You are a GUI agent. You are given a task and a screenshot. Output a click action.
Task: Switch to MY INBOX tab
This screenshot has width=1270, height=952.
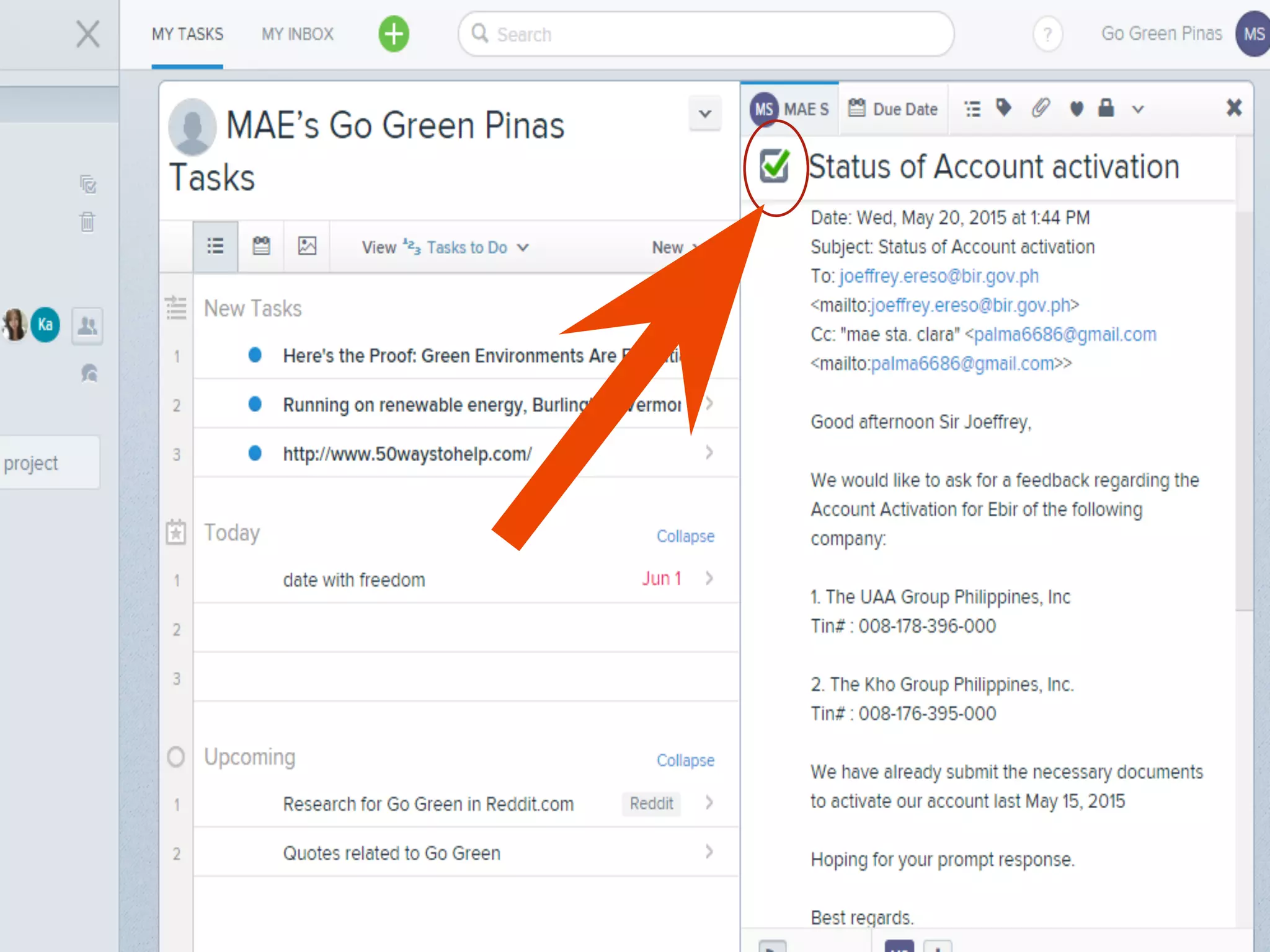click(x=297, y=34)
